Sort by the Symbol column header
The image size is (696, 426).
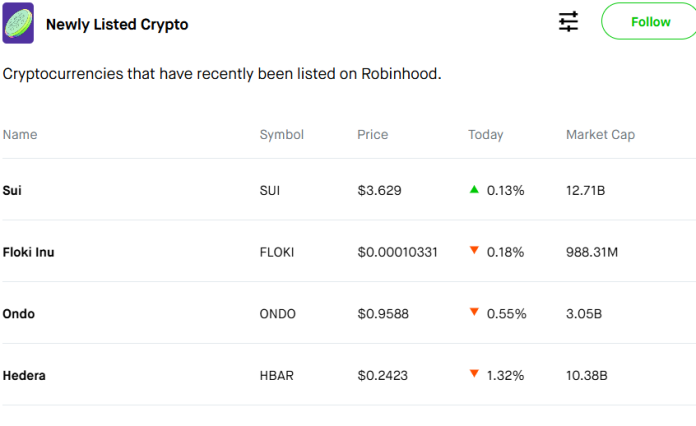click(x=281, y=135)
